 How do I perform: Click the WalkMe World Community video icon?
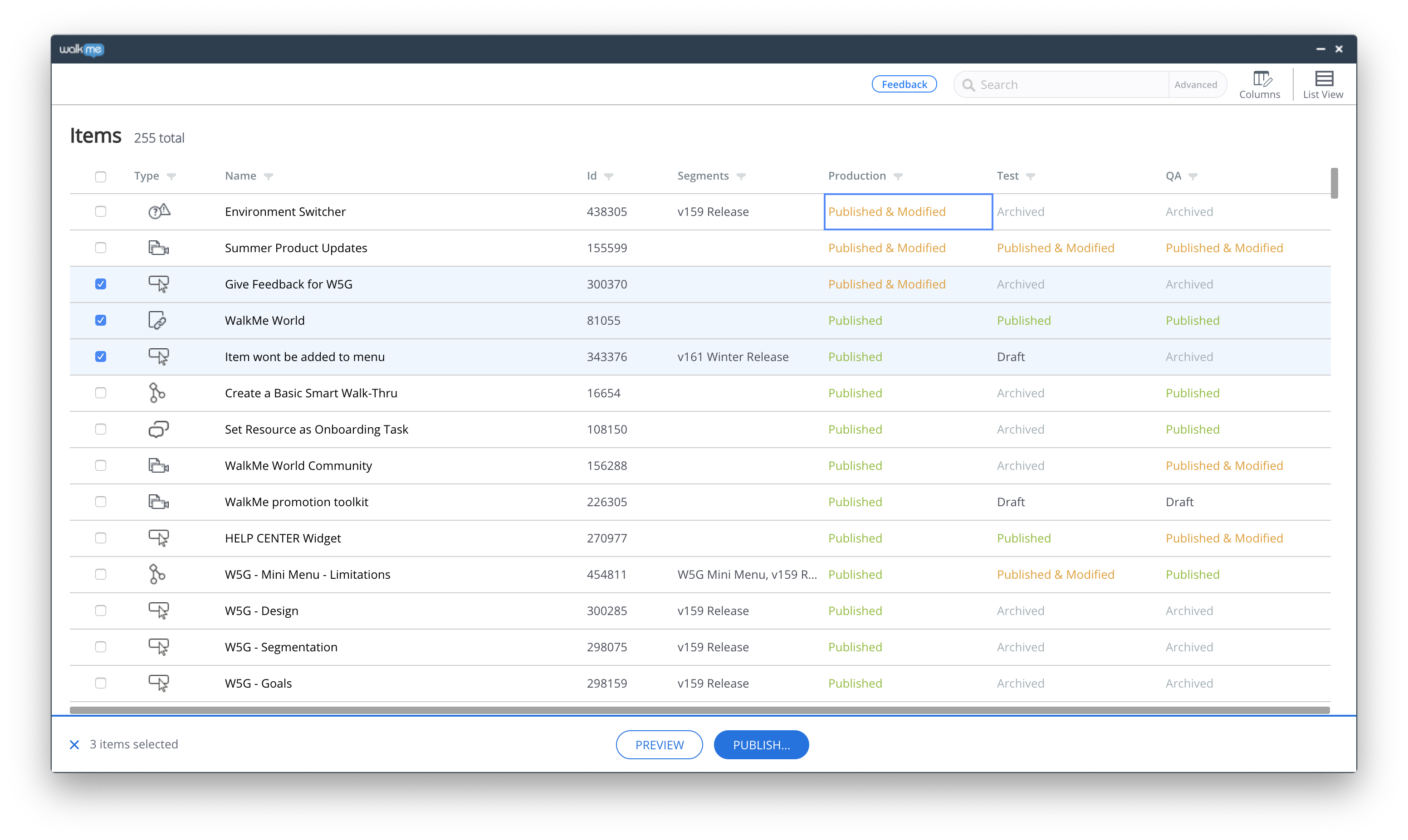coord(158,465)
